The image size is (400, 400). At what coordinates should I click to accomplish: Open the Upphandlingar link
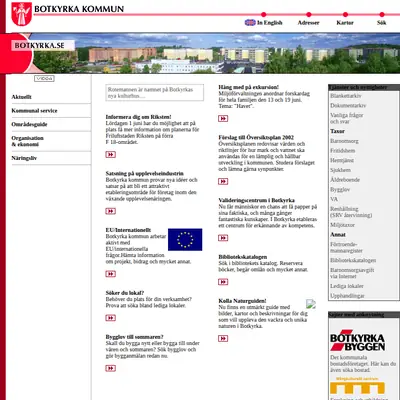(x=347, y=296)
